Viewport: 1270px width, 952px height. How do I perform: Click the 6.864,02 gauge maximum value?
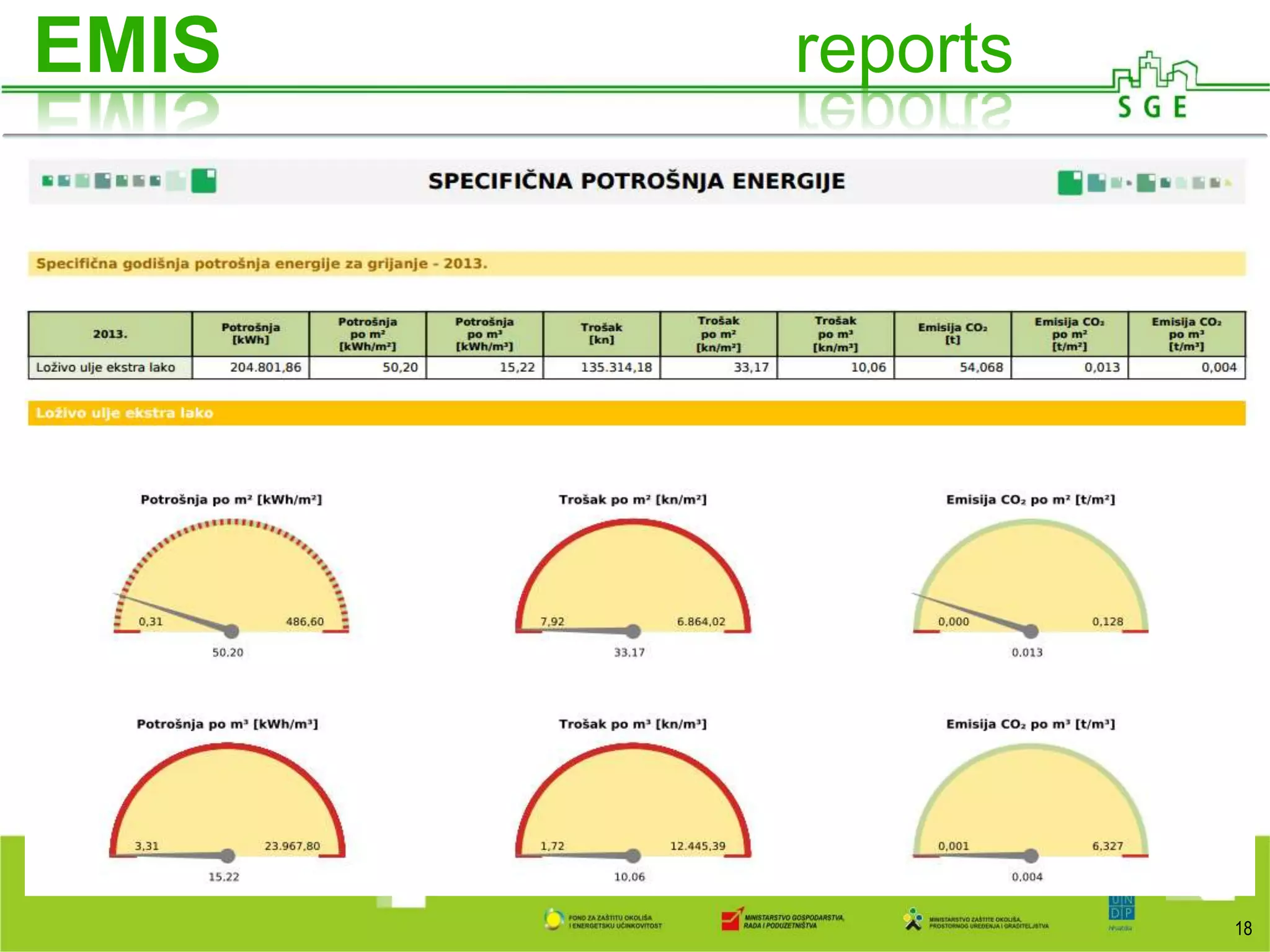tap(701, 622)
